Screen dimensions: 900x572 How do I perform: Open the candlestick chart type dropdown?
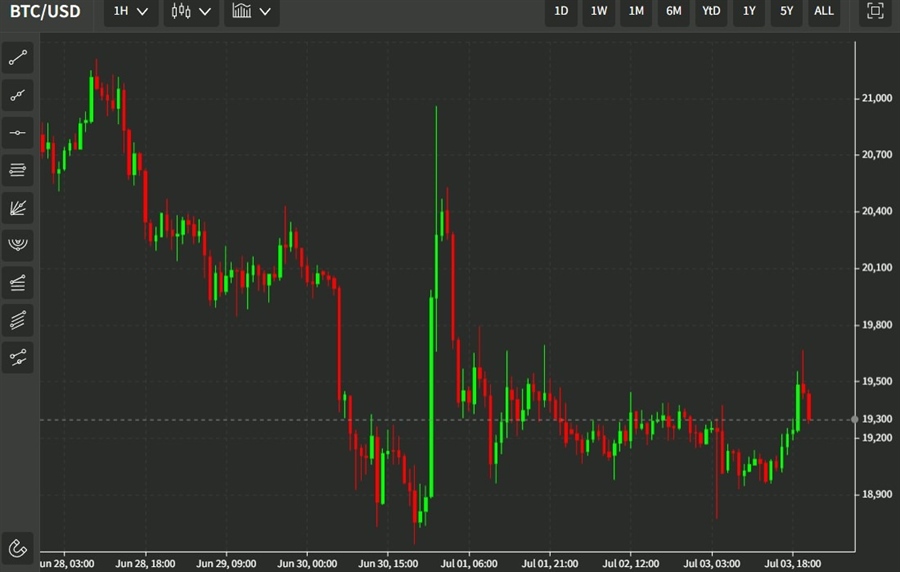[x=191, y=11]
